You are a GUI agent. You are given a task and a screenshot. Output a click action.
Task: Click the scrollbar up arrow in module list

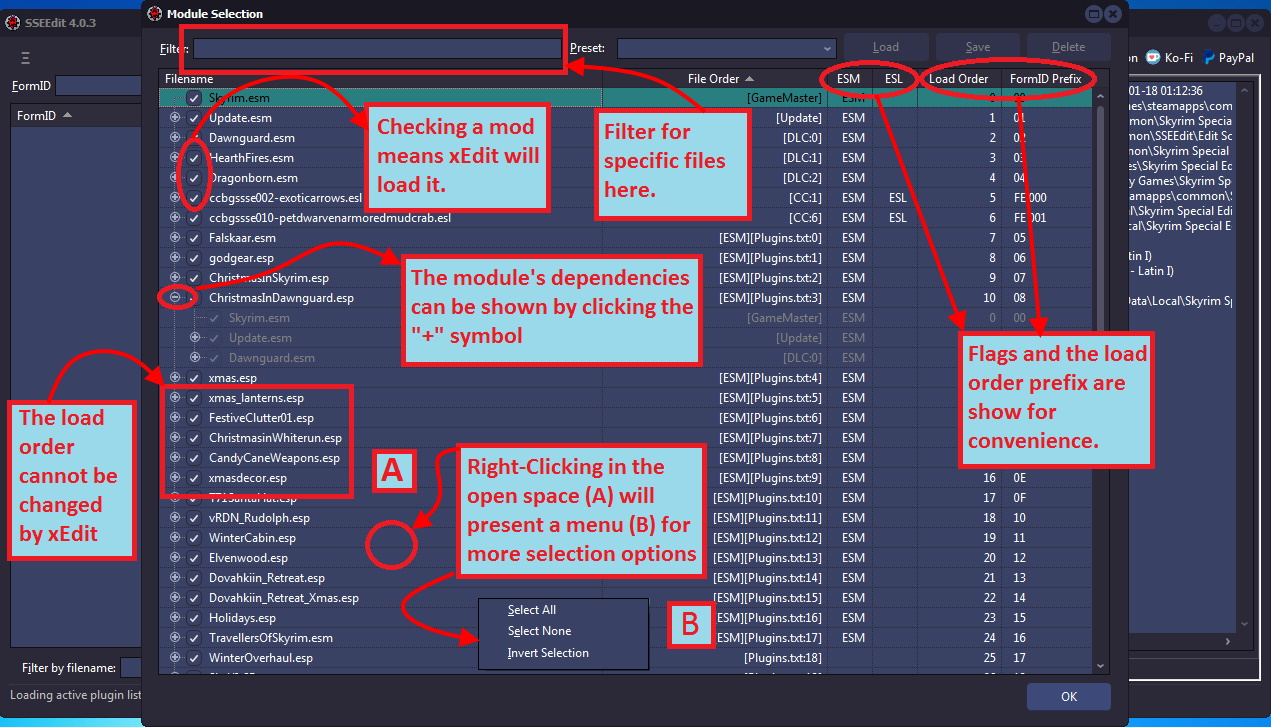coord(1101,96)
